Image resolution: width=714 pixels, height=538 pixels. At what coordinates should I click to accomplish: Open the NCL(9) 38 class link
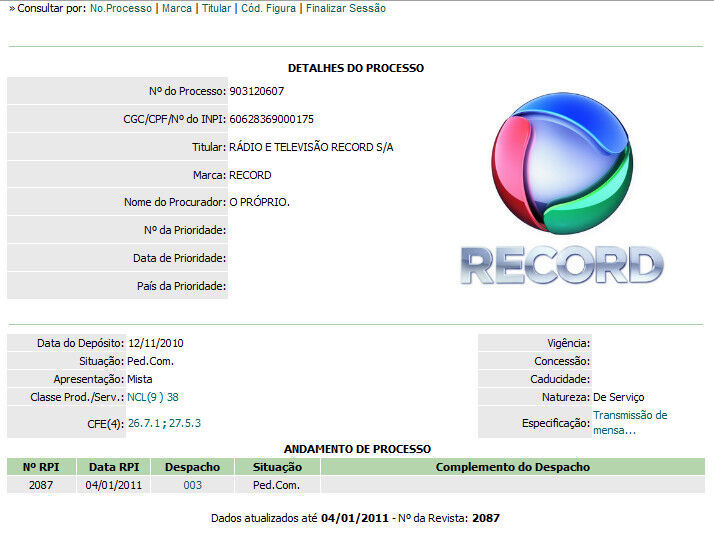(153, 397)
